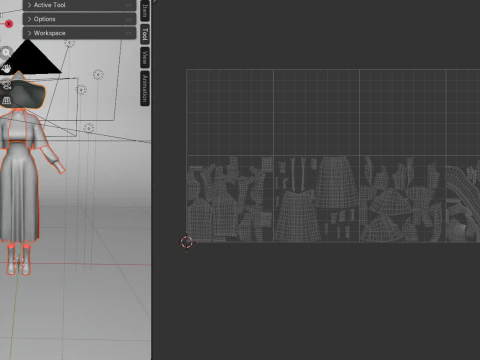Grab the Active Tool panel grip handle
Image resolution: width=480 pixels, height=360 pixels.
(x=129, y=5)
